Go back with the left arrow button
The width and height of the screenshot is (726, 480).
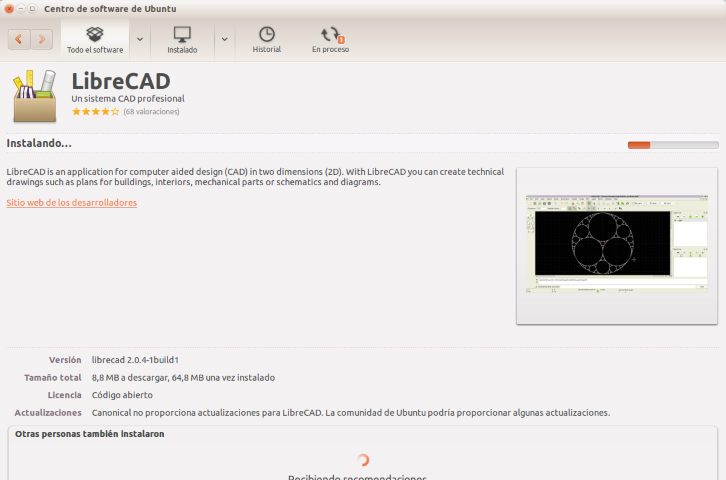point(19,39)
